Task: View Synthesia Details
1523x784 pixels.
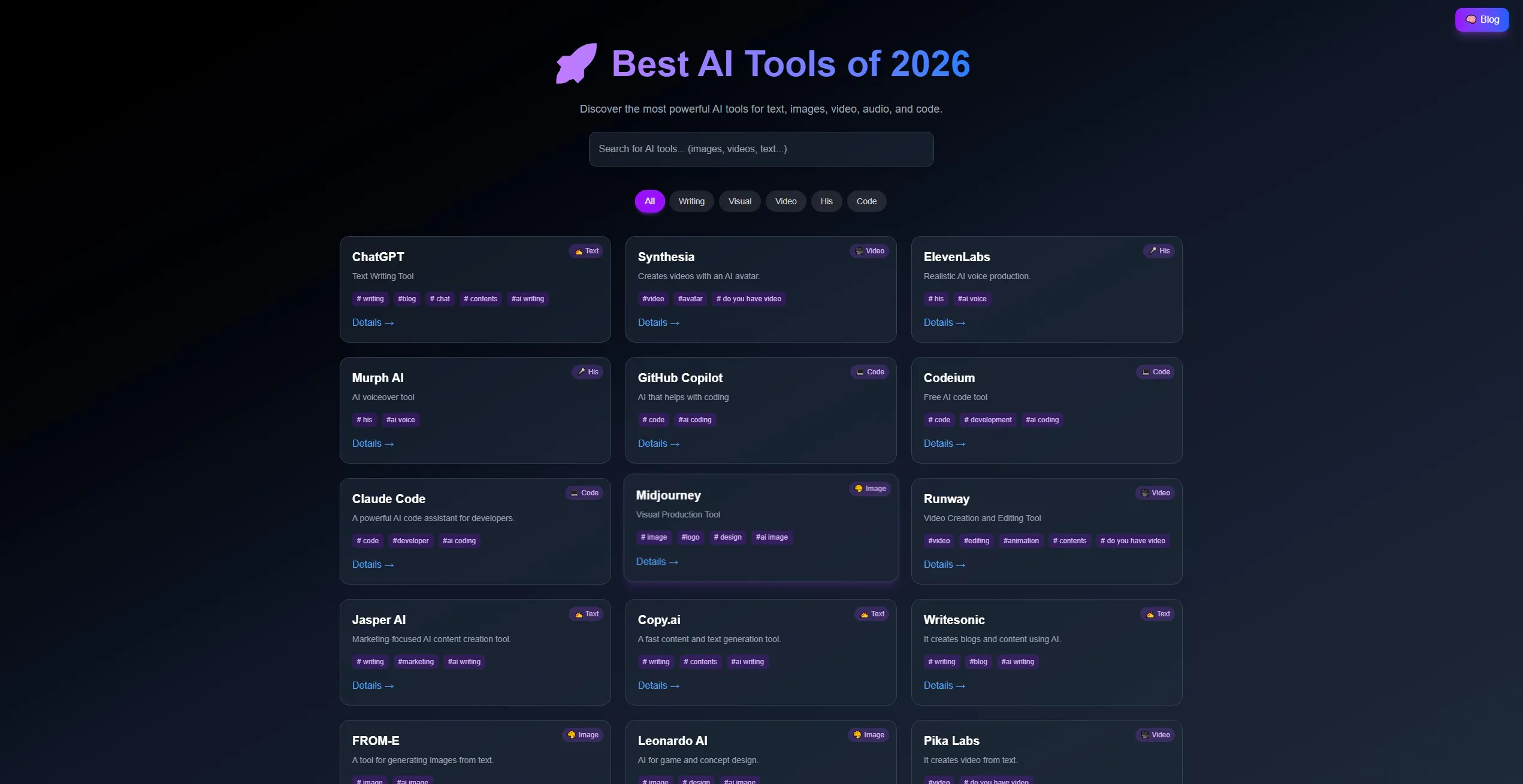Action: 658,323
